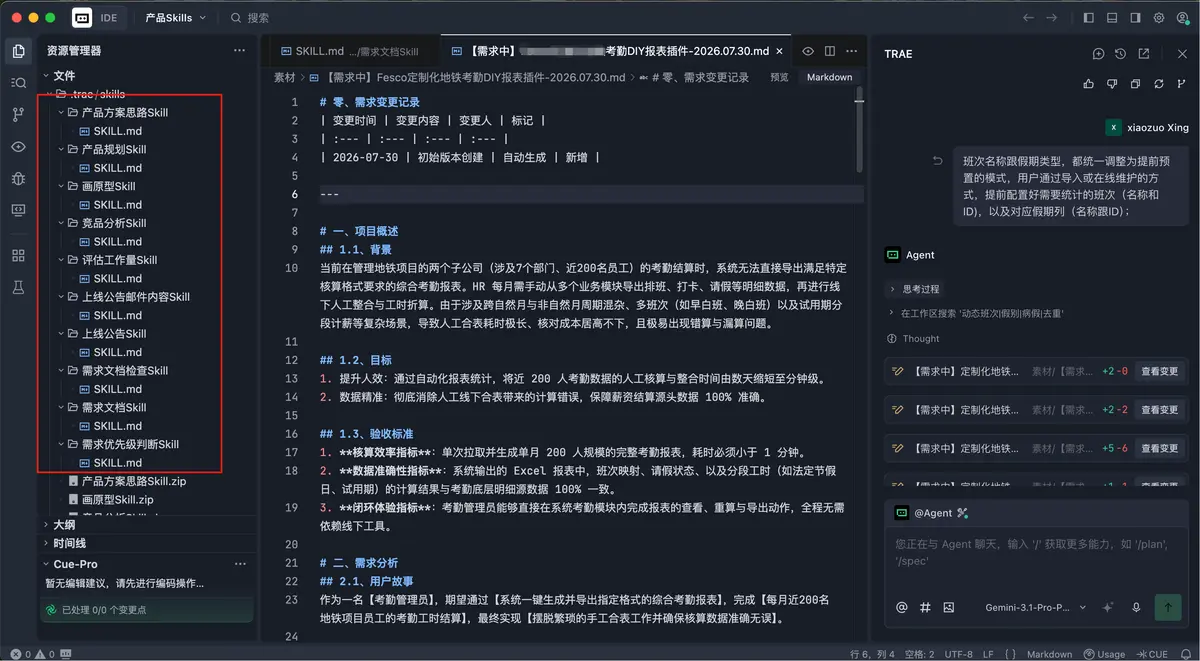Open the user account avatar icon

(1182, 18)
